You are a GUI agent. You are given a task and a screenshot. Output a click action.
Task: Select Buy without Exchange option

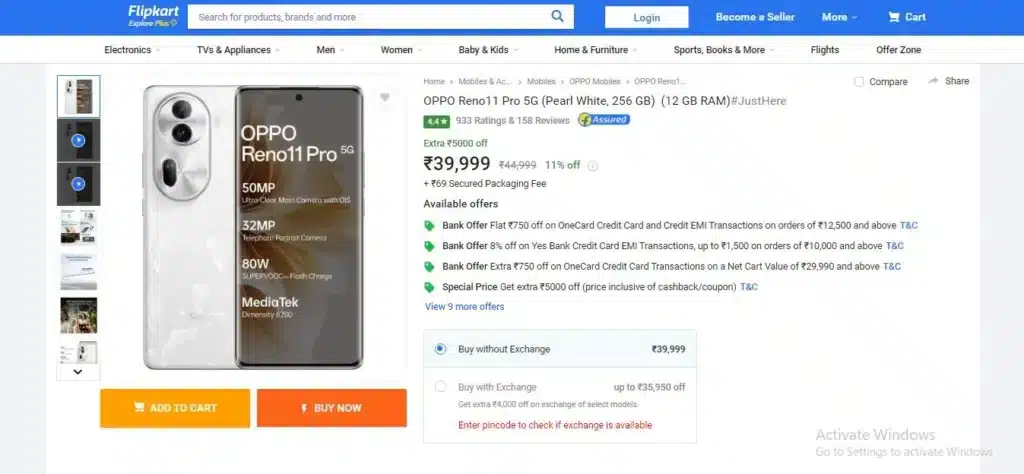(x=440, y=349)
